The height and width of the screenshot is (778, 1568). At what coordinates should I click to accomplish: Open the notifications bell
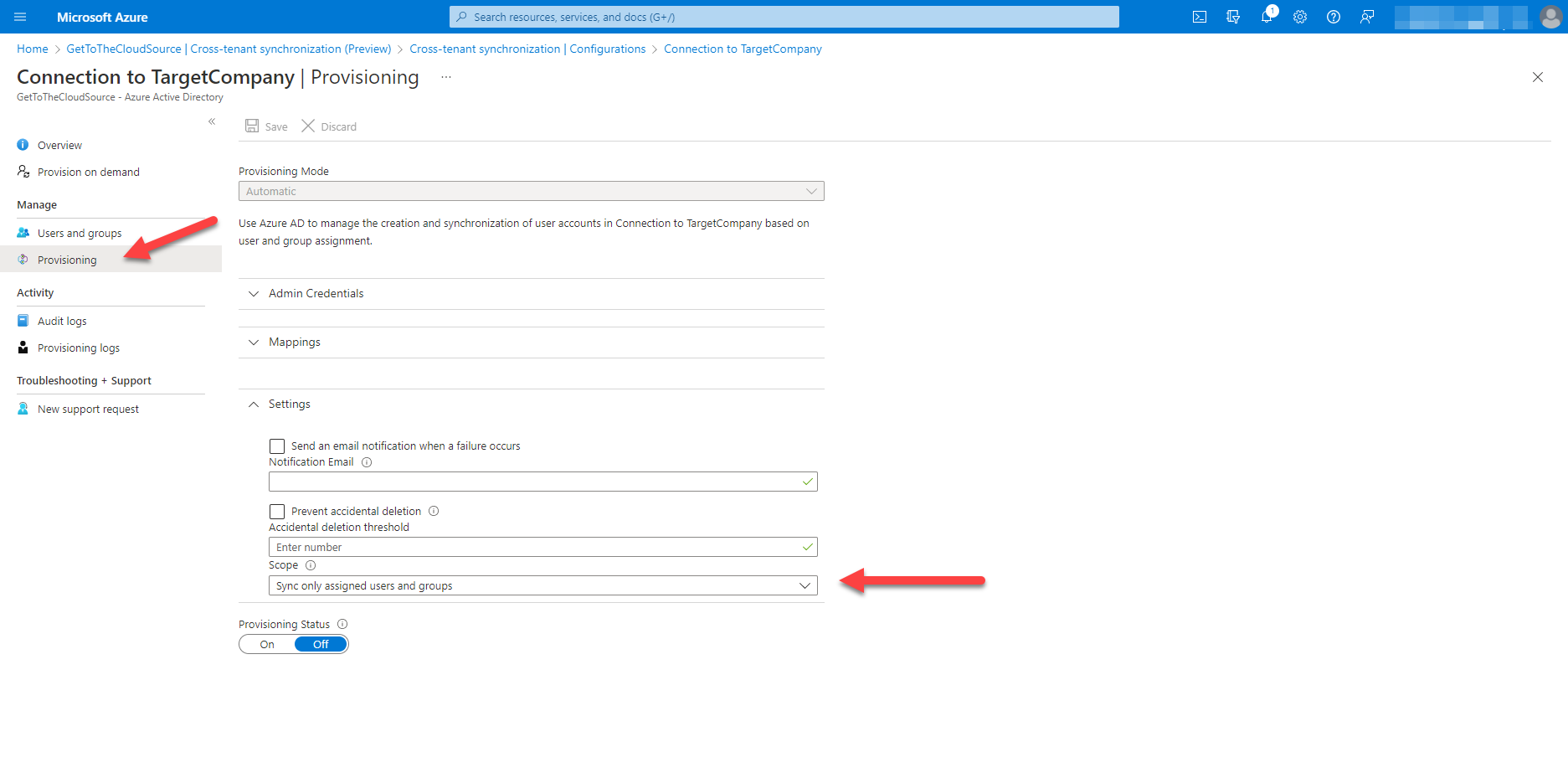tap(1267, 17)
